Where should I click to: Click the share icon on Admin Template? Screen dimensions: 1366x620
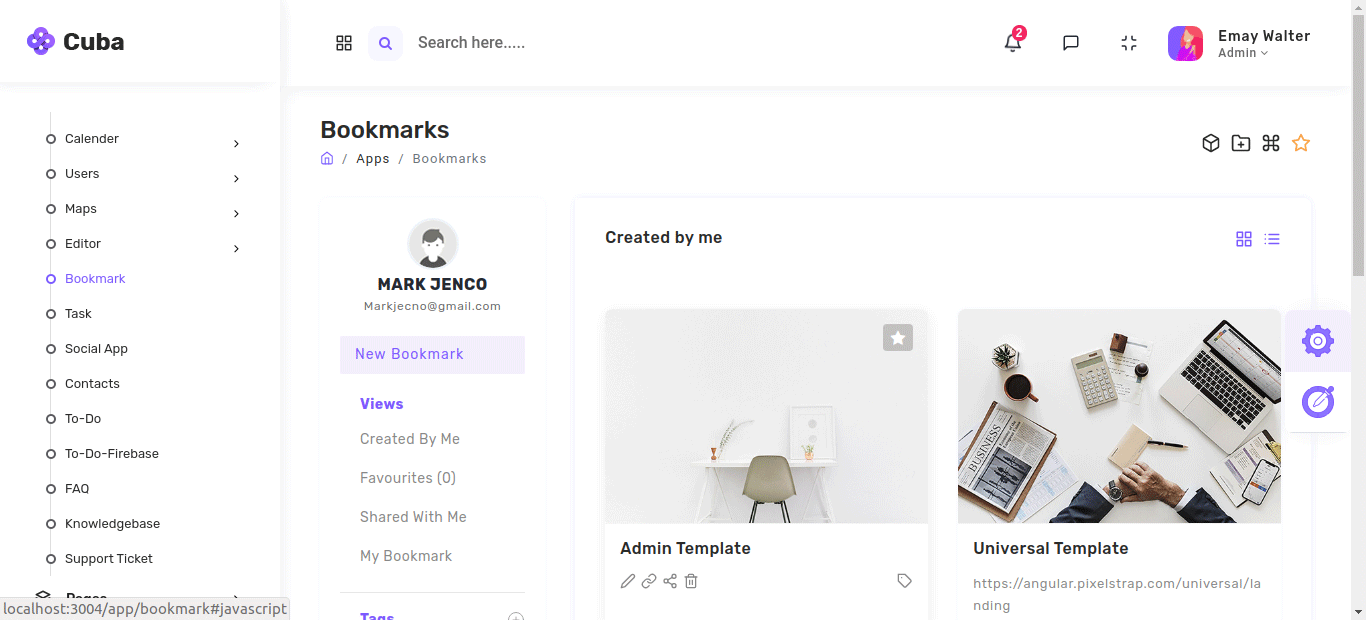[670, 581]
